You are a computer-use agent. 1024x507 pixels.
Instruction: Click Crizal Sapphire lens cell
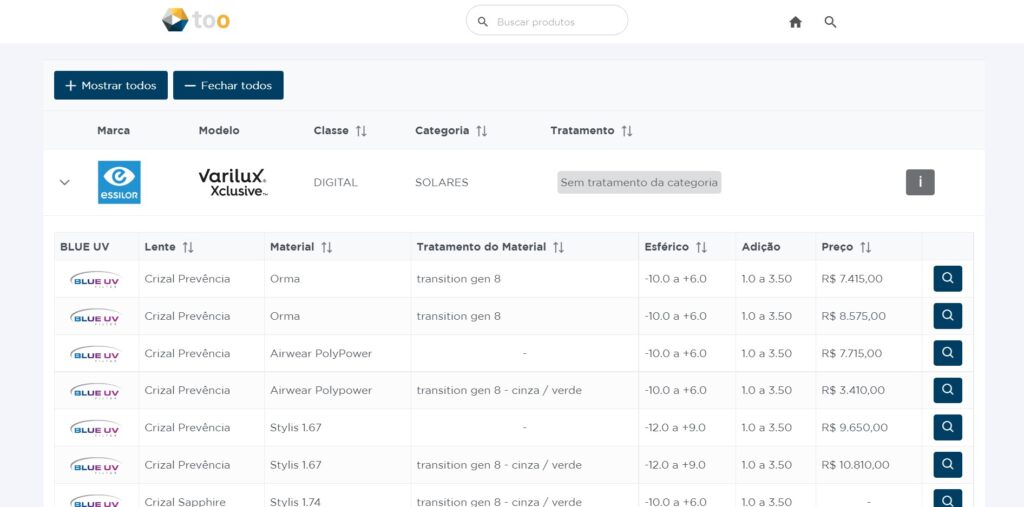pos(185,502)
